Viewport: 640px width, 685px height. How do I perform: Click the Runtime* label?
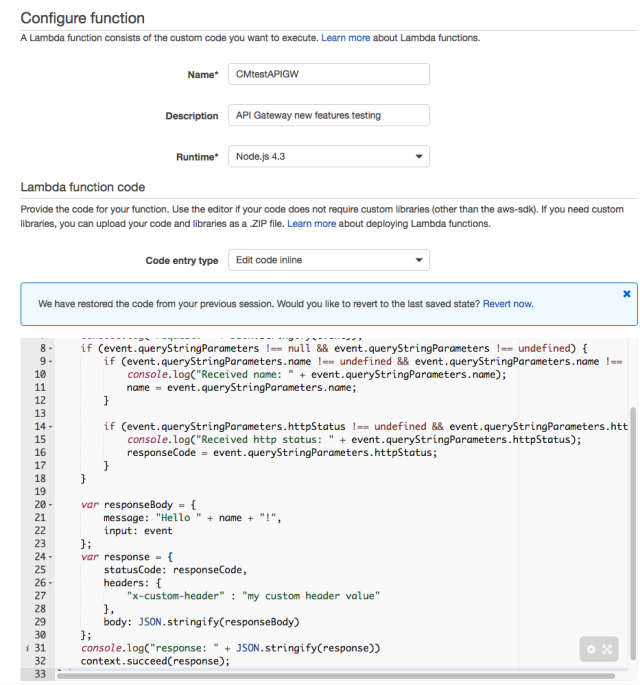click(x=197, y=157)
